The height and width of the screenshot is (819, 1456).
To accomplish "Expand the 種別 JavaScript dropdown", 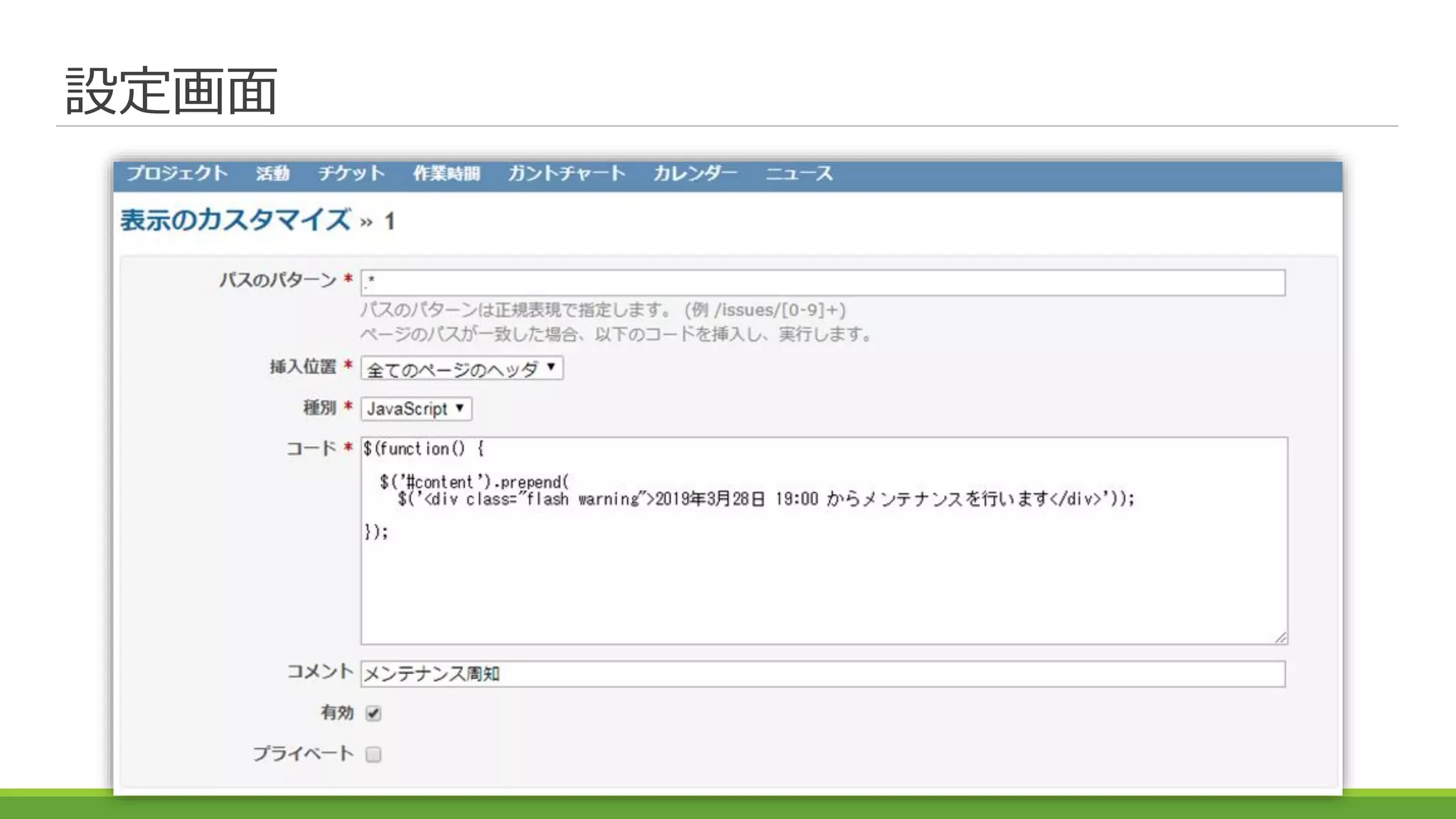I will pos(417,409).
